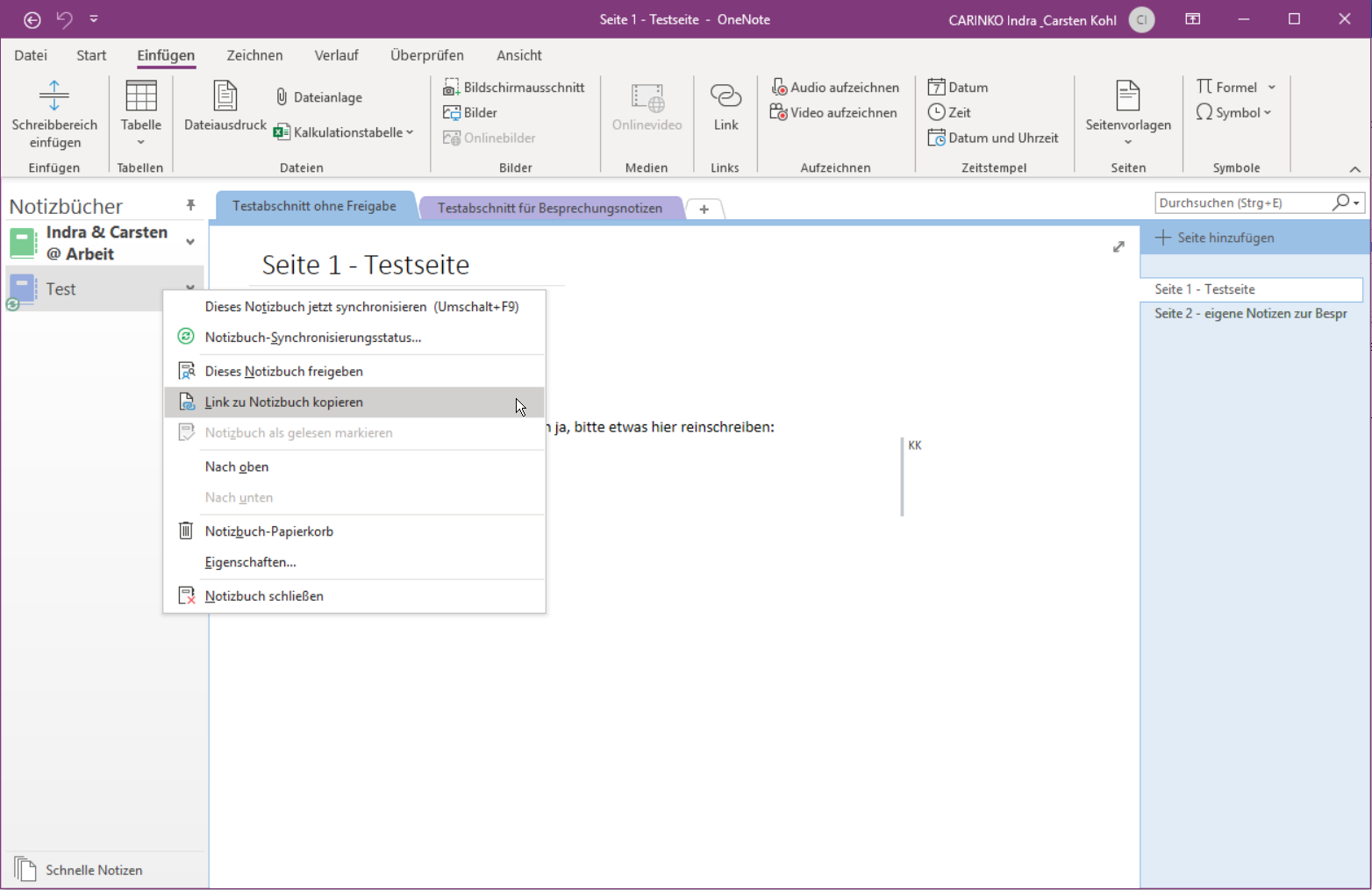Image resolution: width=1372 pixels, height=890 pixels.
Task: Click the user account avatar
Action: (1141, 19)
